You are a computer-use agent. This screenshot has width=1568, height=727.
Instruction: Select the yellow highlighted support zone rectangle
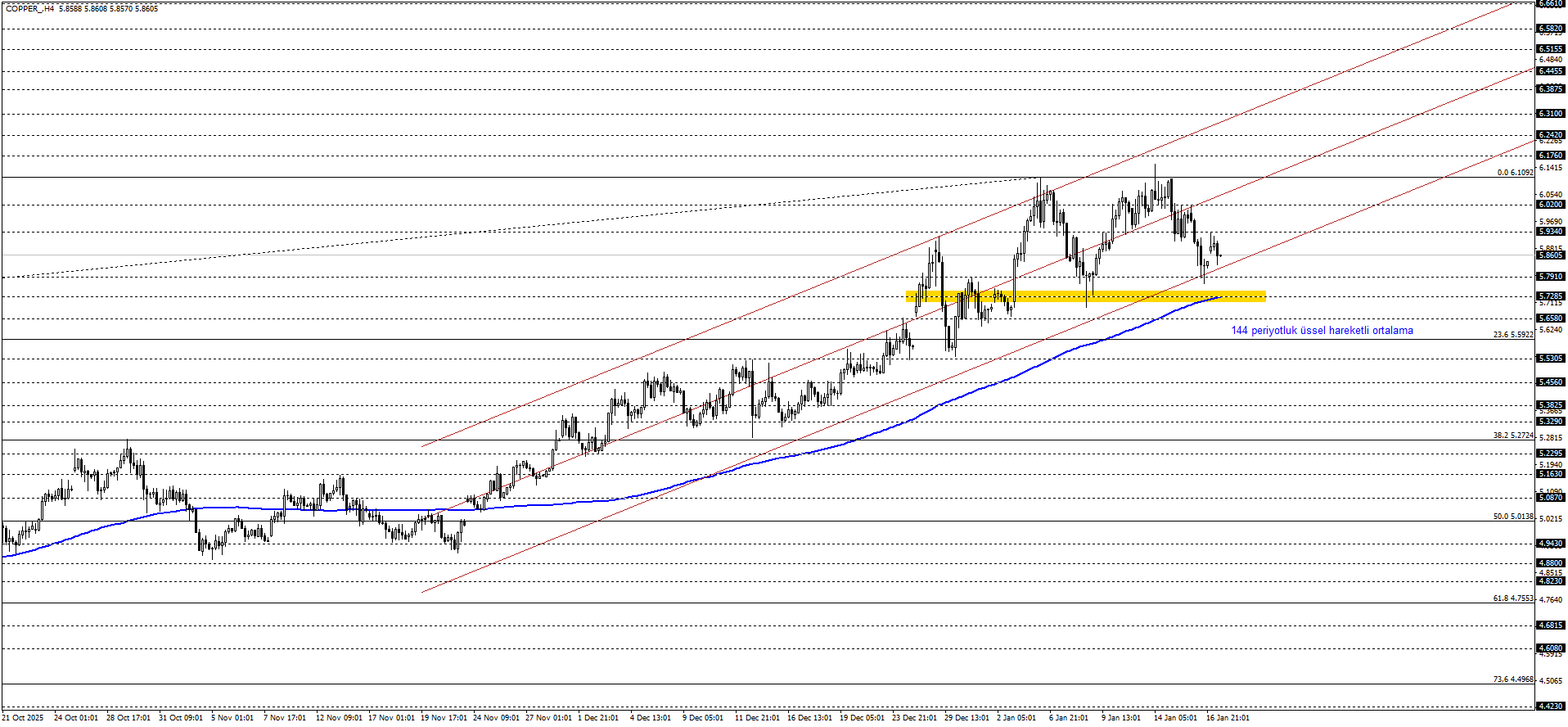pos(1085,296)
